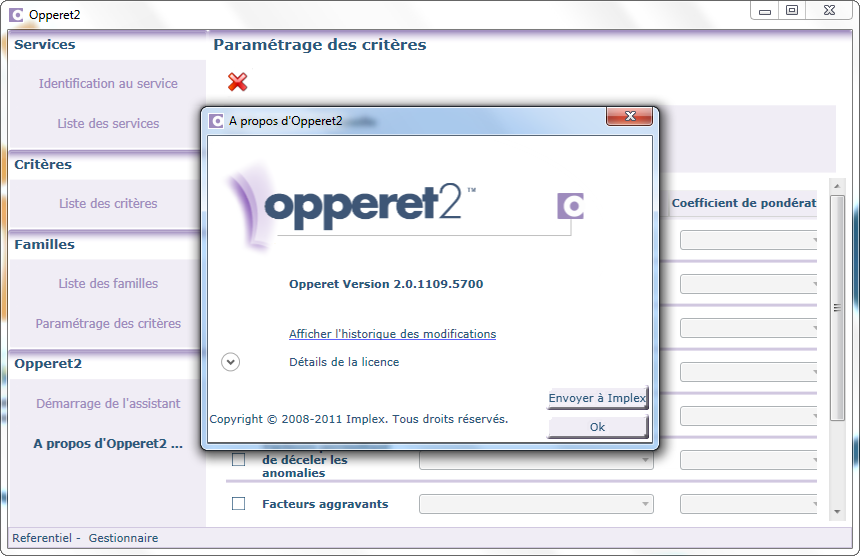
Task: Close the Opperet2 main window
Action: [829, 10]
